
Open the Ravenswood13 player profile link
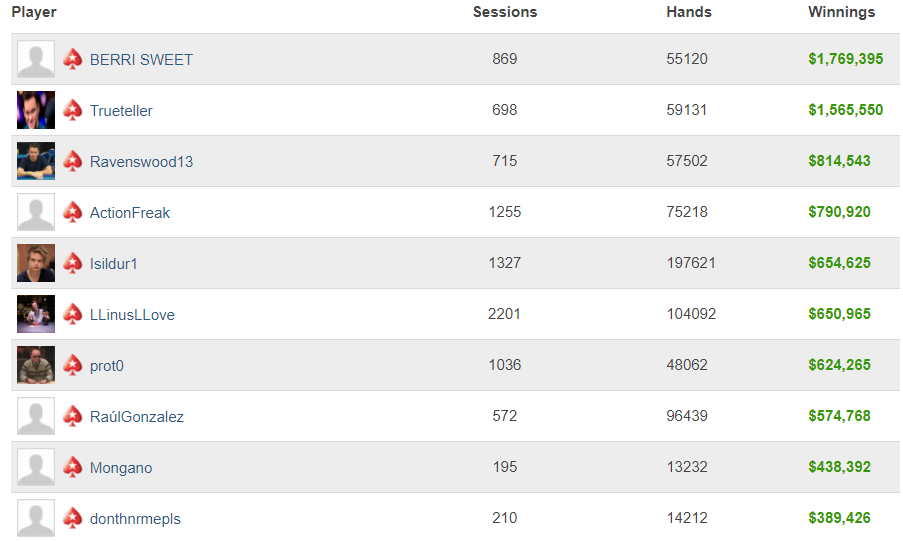tap(141, 161)
